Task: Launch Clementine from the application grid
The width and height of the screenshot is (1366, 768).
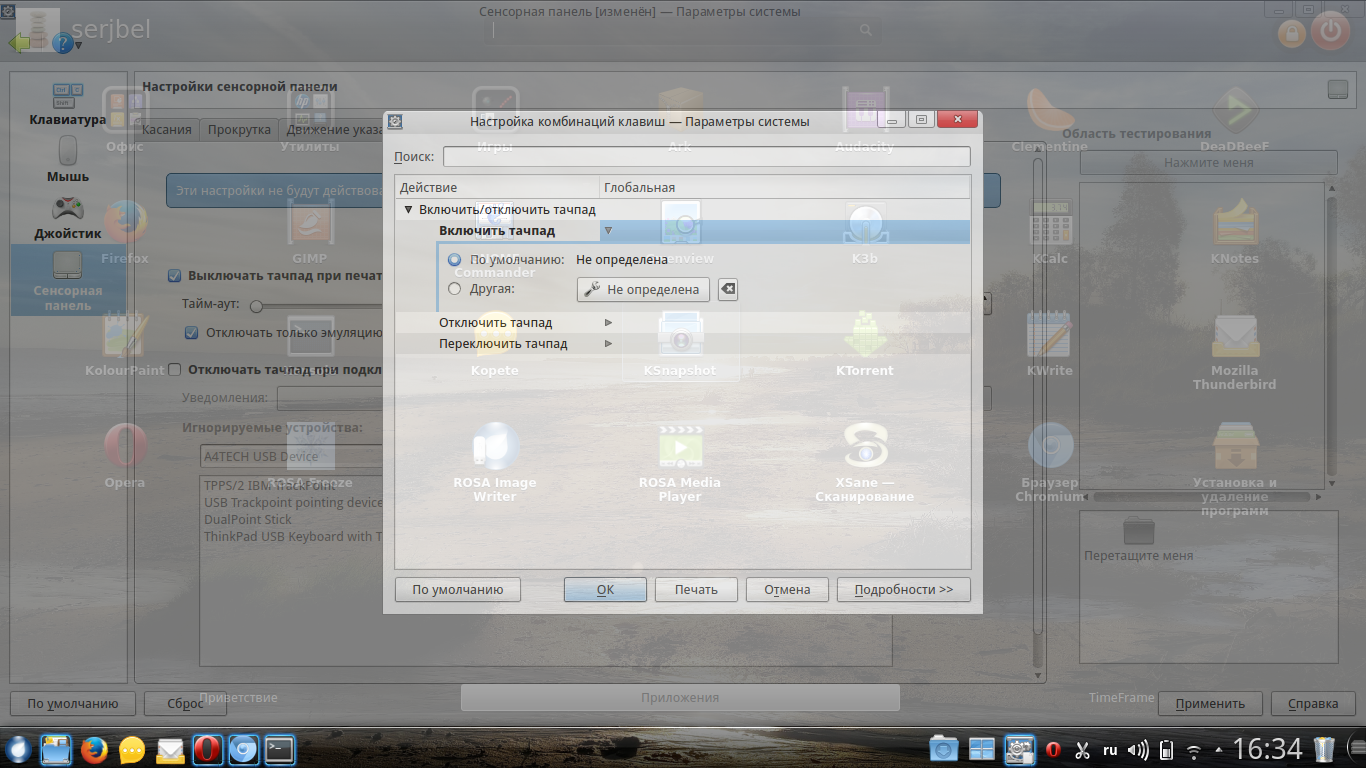Action: [1049, 120]
